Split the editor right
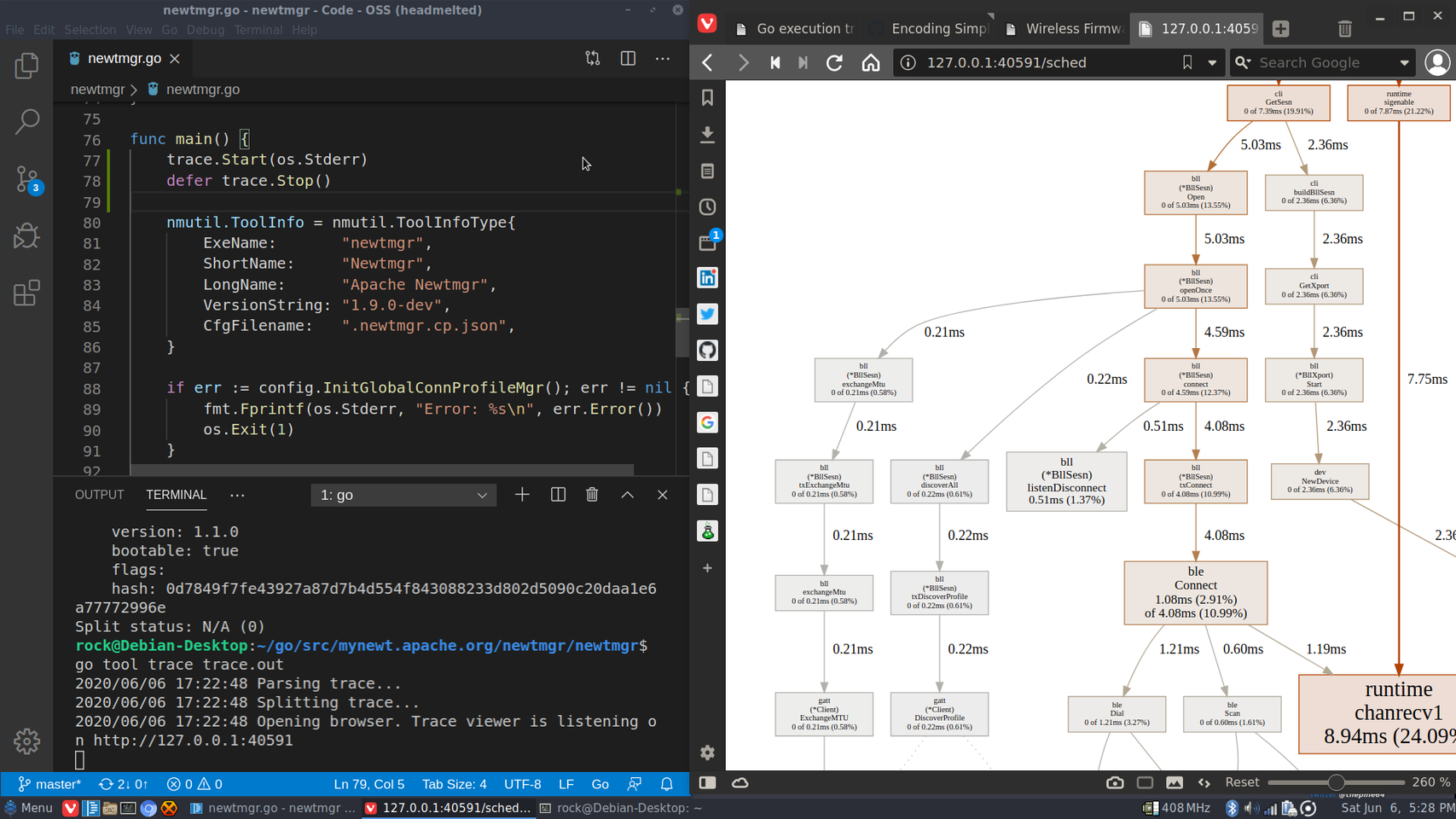The height and width of the screenshot is (819, 1456). click(x=628, y=59)
